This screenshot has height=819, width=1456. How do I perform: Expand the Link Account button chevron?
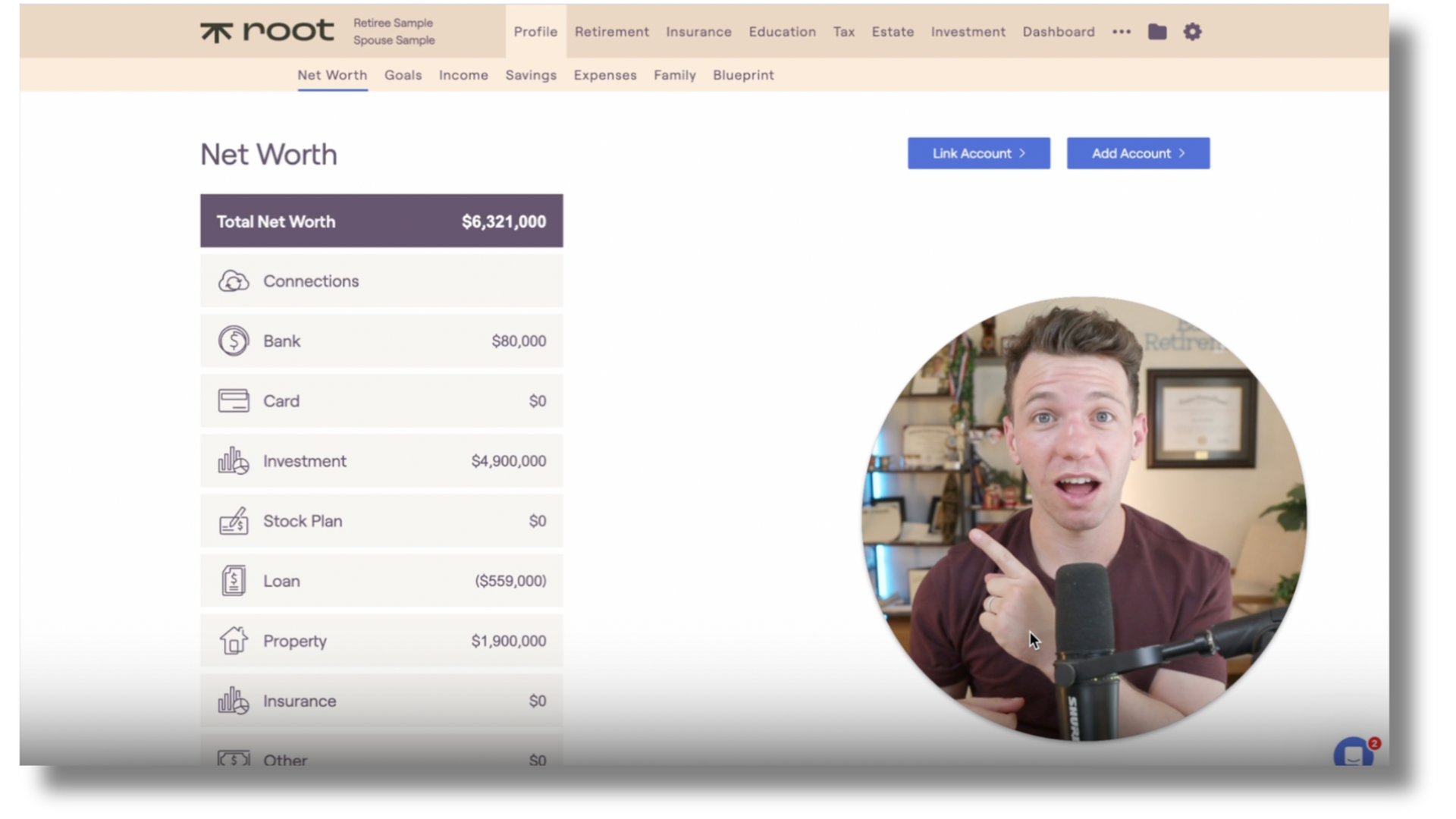point(1022,153)
